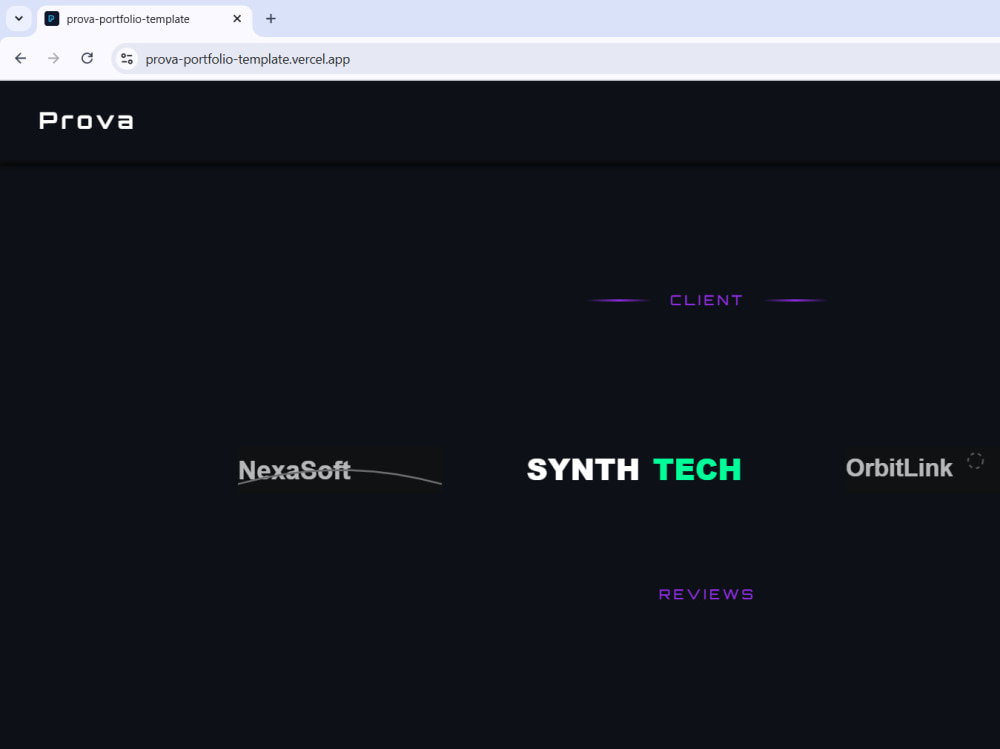The height and width of the screenshot is (749, 1000).
Task: Open a new tab with plus icon
Action: coord(270,19)
